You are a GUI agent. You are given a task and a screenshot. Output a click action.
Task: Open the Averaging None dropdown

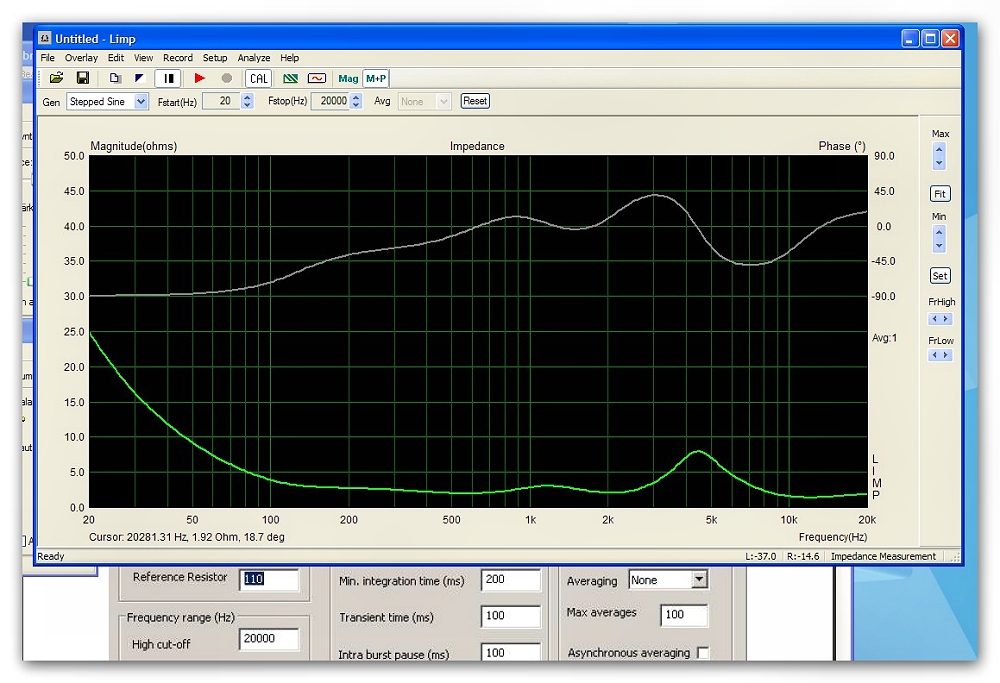(699, 580)
